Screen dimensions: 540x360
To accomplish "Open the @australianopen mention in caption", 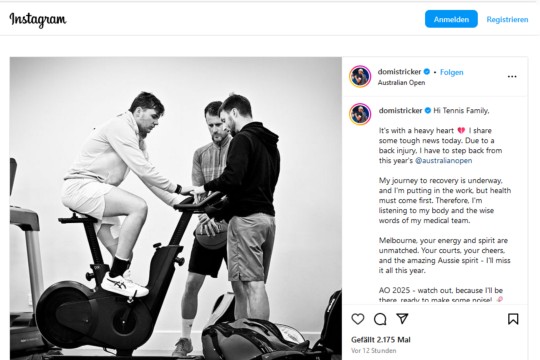I will coord(444,161).
